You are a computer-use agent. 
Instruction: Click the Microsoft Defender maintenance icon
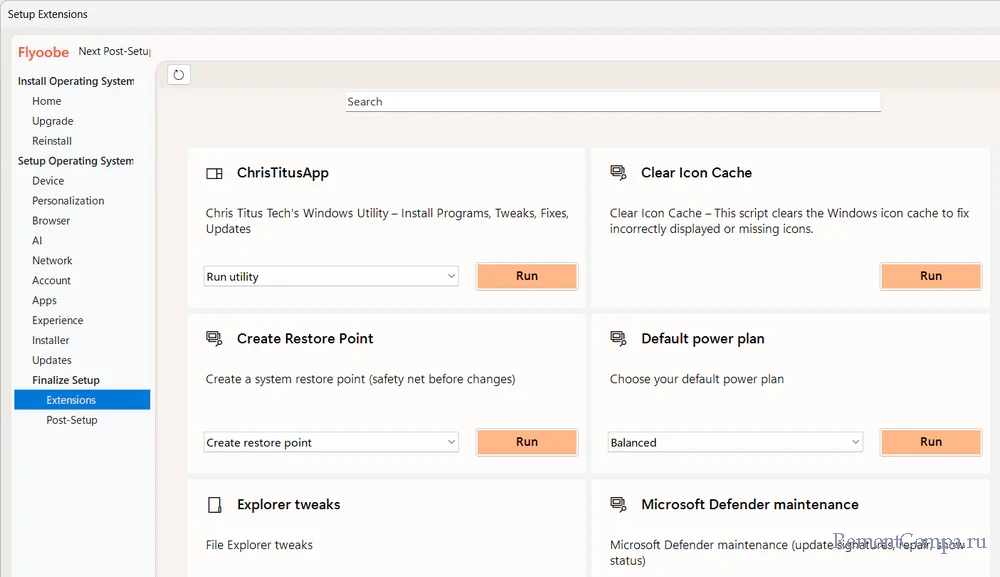(618, 505)
